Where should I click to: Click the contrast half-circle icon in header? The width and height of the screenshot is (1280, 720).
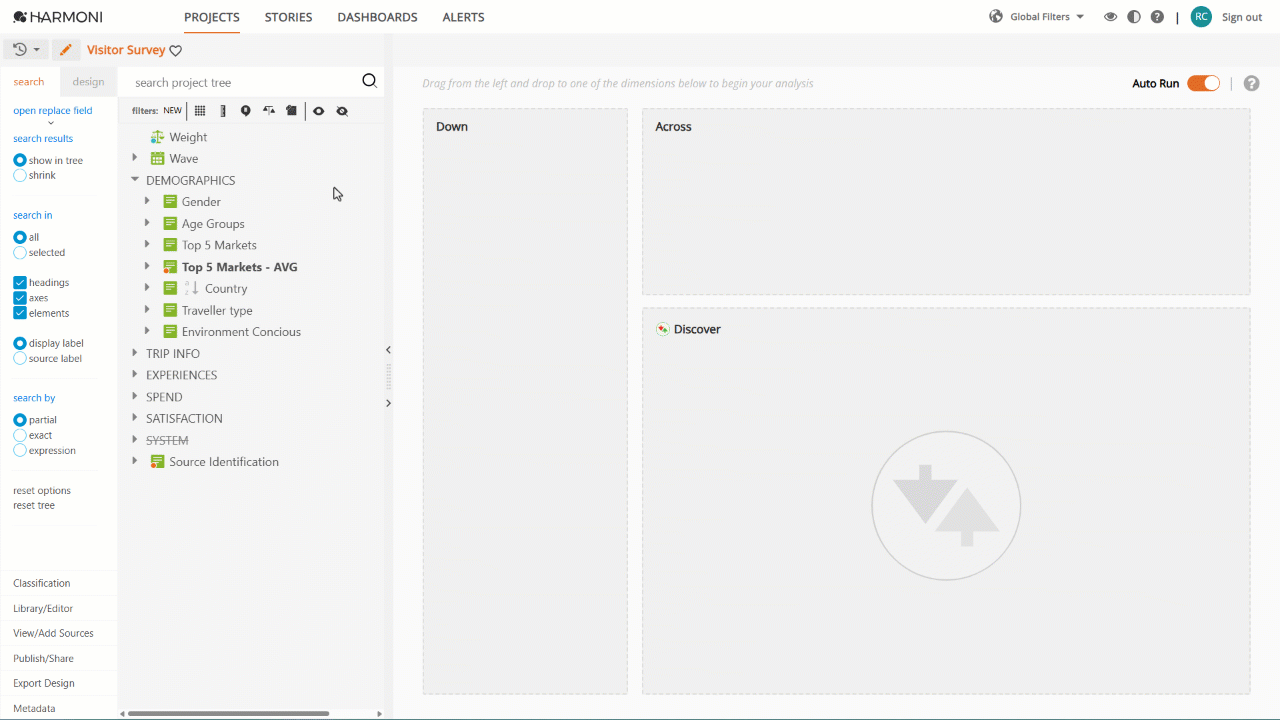tap(1133, 17)
